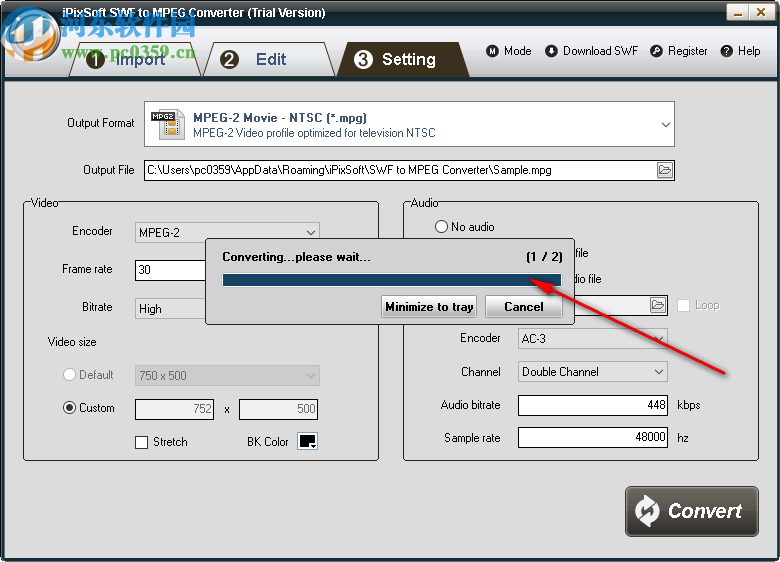The height and width of the screenshot is (562, 780).
Task: Open the Help menu
Action: tap(740, 51)
